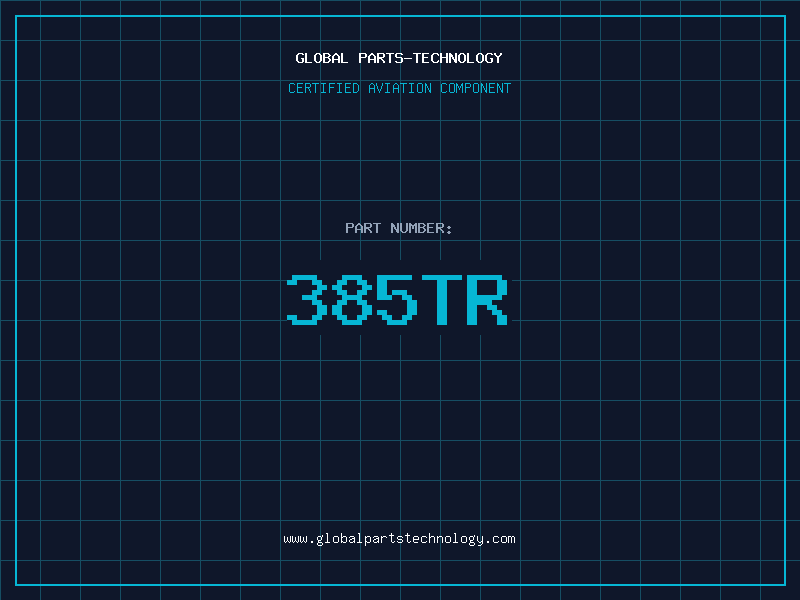Screen dimensions: 800x600
Task: Open the www.globalpartstechnology.com link
Action: [399, 539]
